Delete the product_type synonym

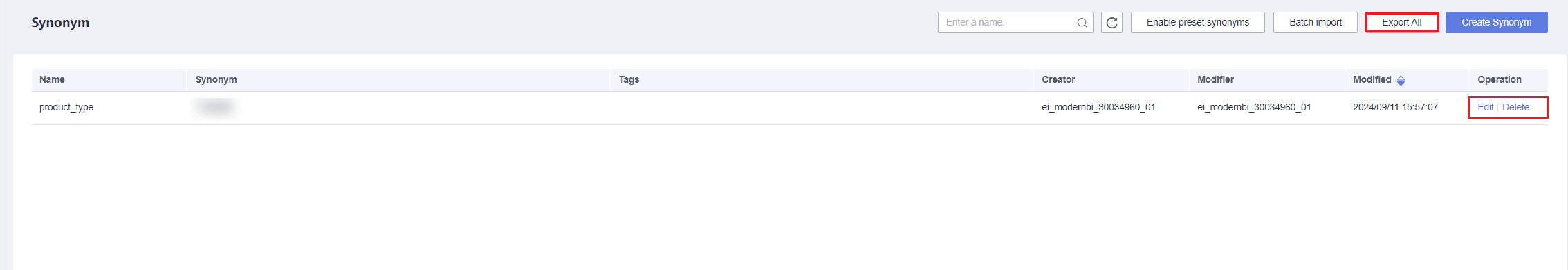(x=1515, y=107)
